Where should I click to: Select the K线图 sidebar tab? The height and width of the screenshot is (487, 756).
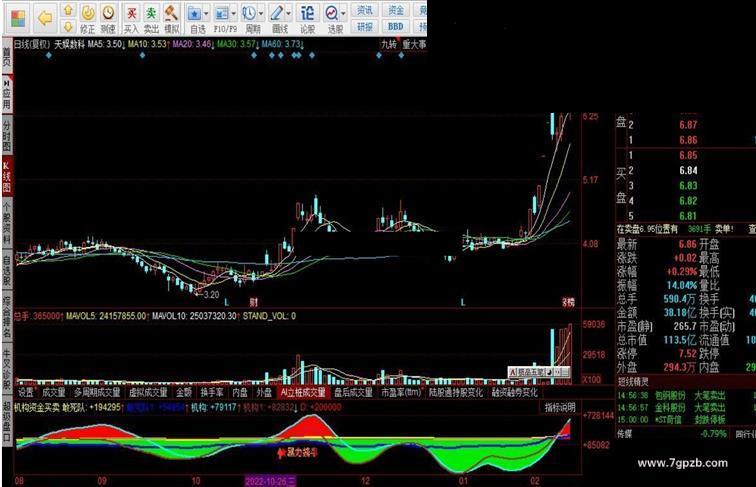pyautogui.click(x=7, y=177)
